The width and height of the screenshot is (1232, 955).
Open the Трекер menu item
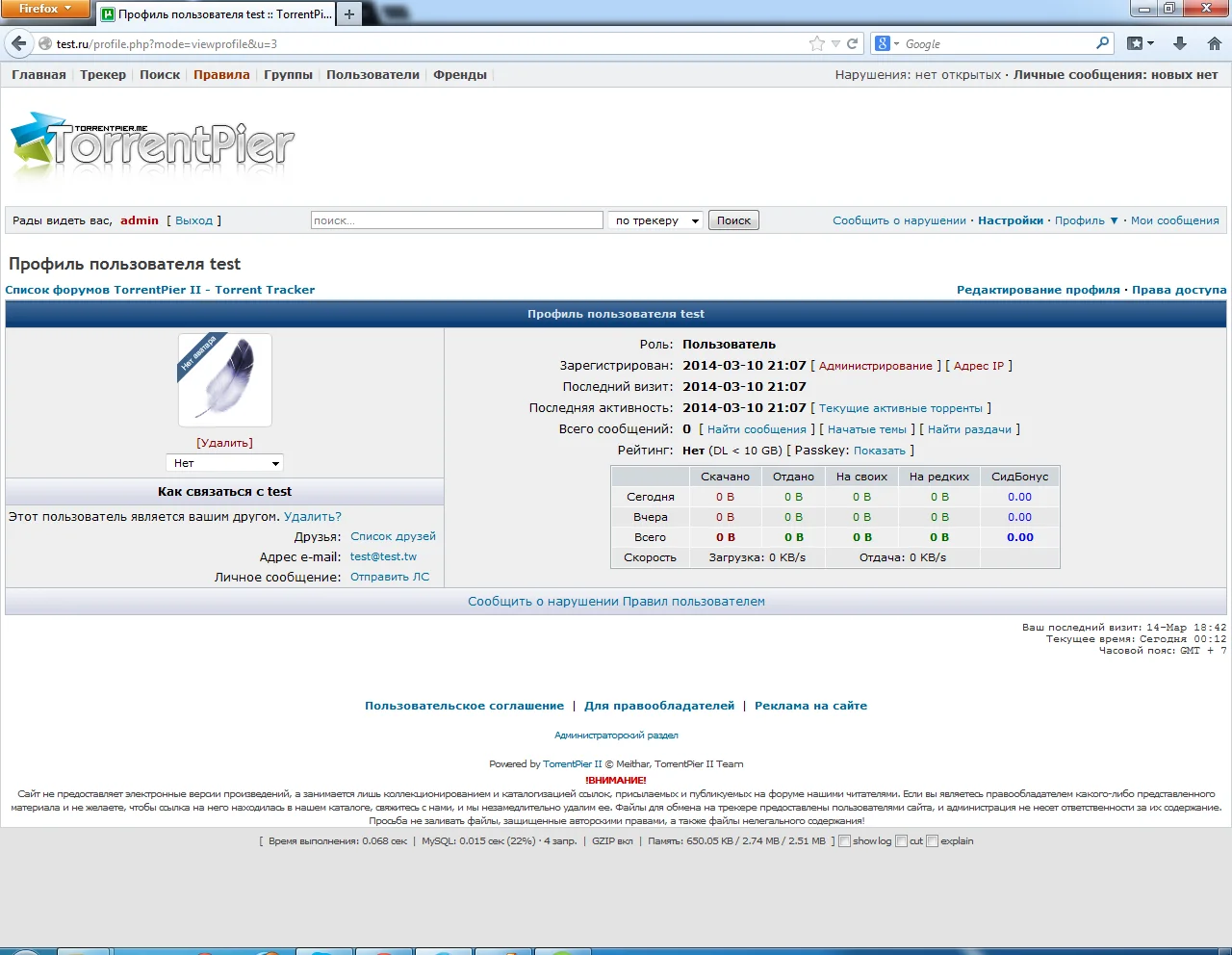(103, 75)
